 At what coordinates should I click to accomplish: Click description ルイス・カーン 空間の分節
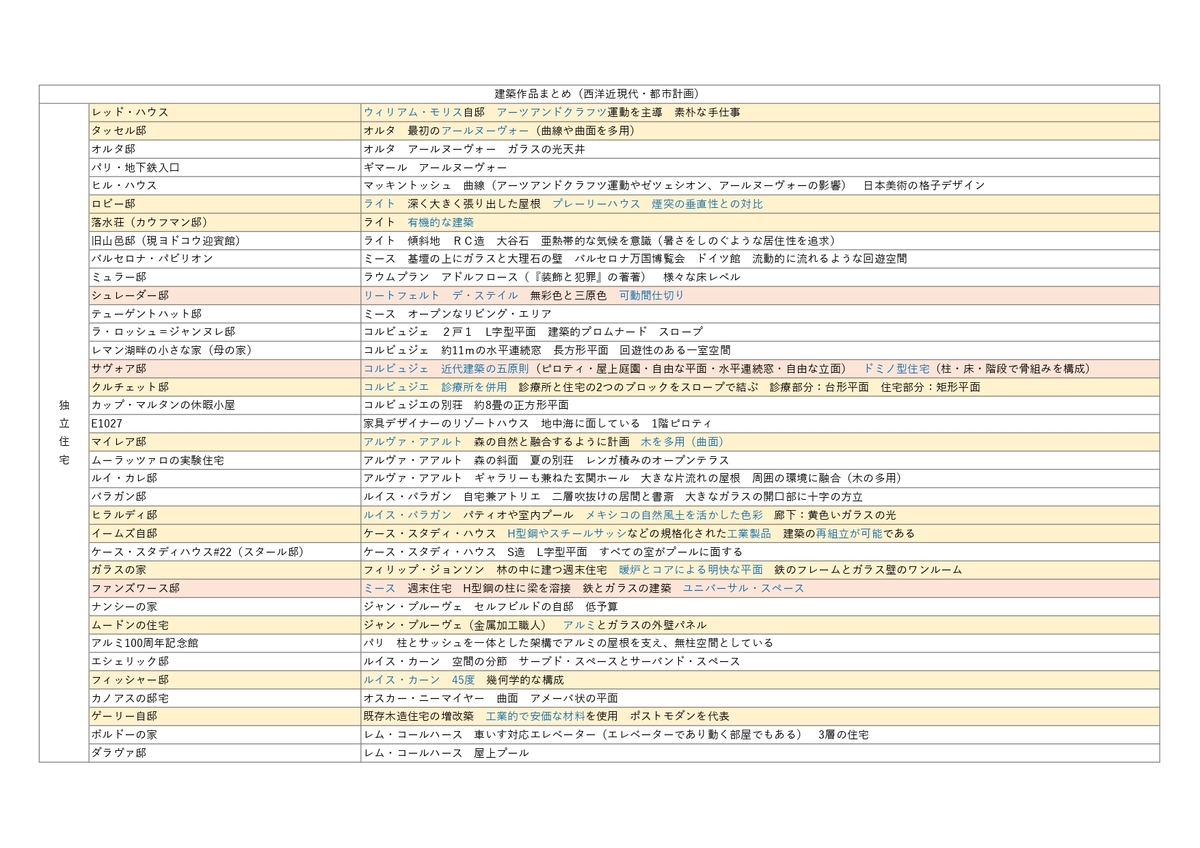click(760, 661)
